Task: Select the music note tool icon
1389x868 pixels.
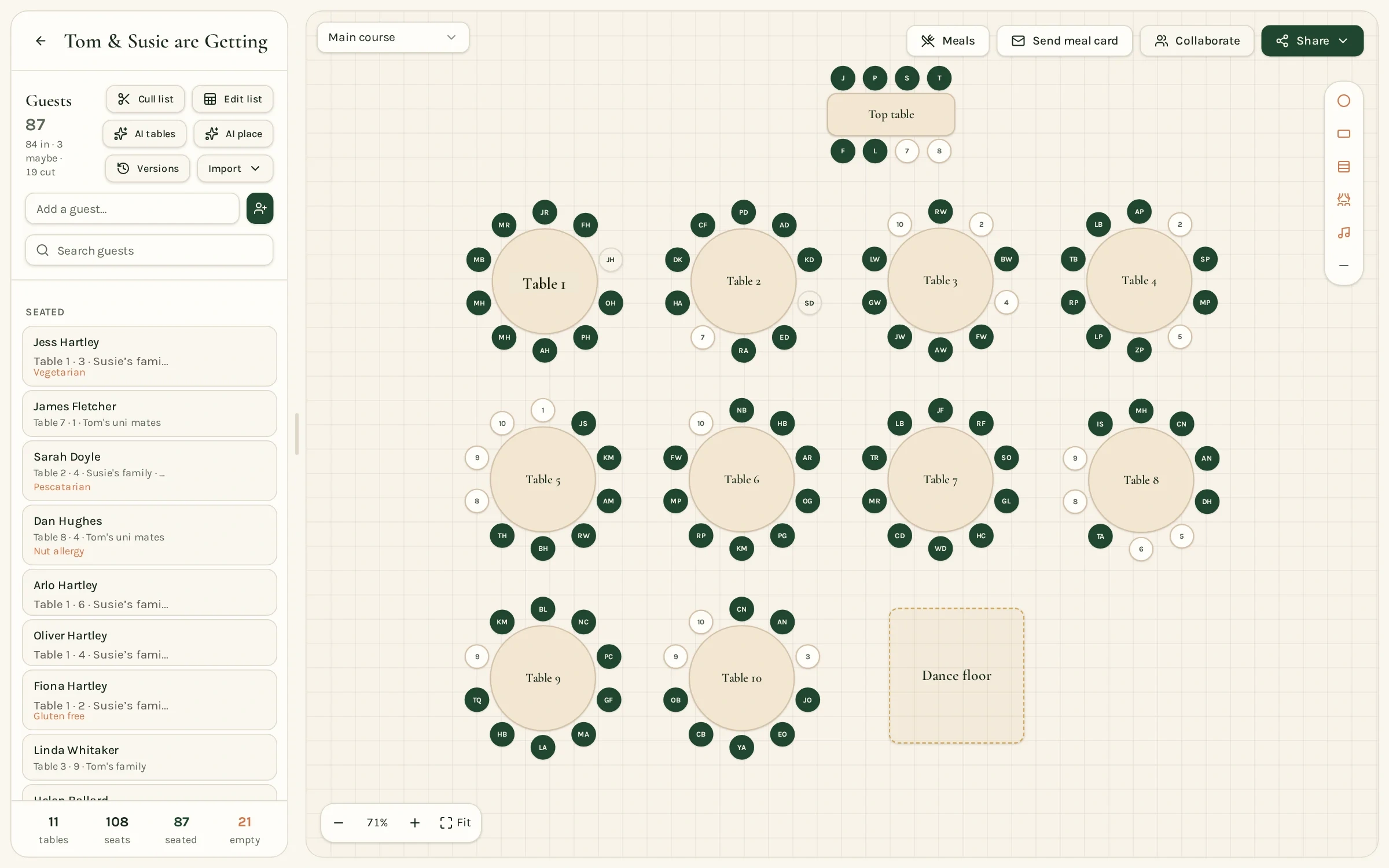Action: point(1344,233)
